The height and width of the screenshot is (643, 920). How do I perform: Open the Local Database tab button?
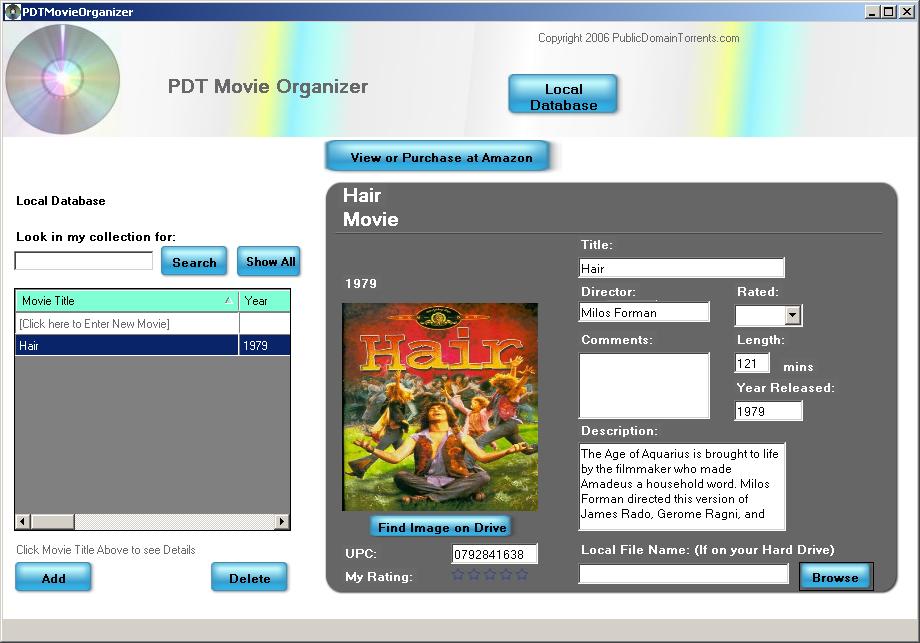point(563,96)
